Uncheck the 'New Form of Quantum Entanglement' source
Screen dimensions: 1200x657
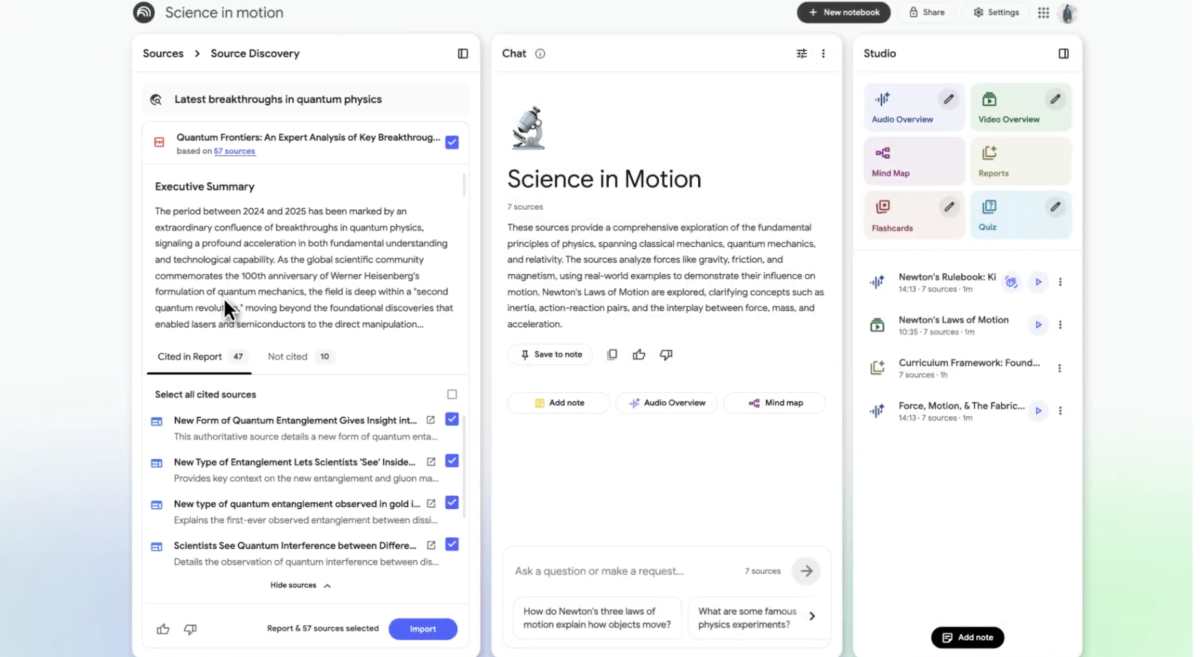pos(452,420)
